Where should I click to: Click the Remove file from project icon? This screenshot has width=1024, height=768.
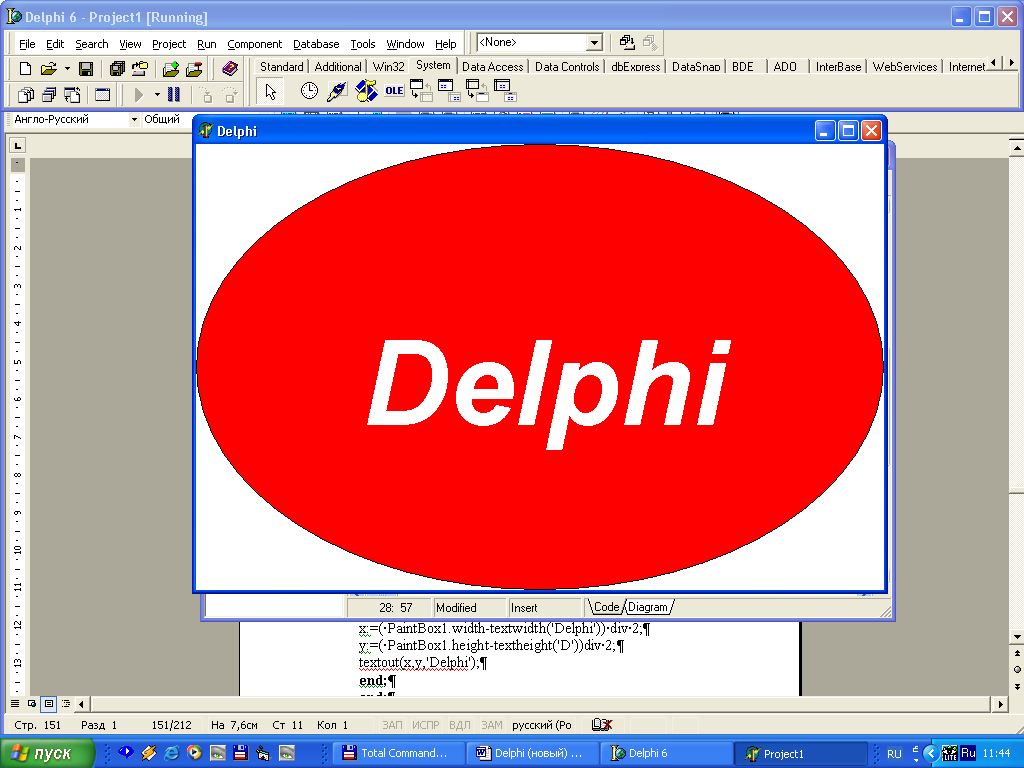click(194, 68)
